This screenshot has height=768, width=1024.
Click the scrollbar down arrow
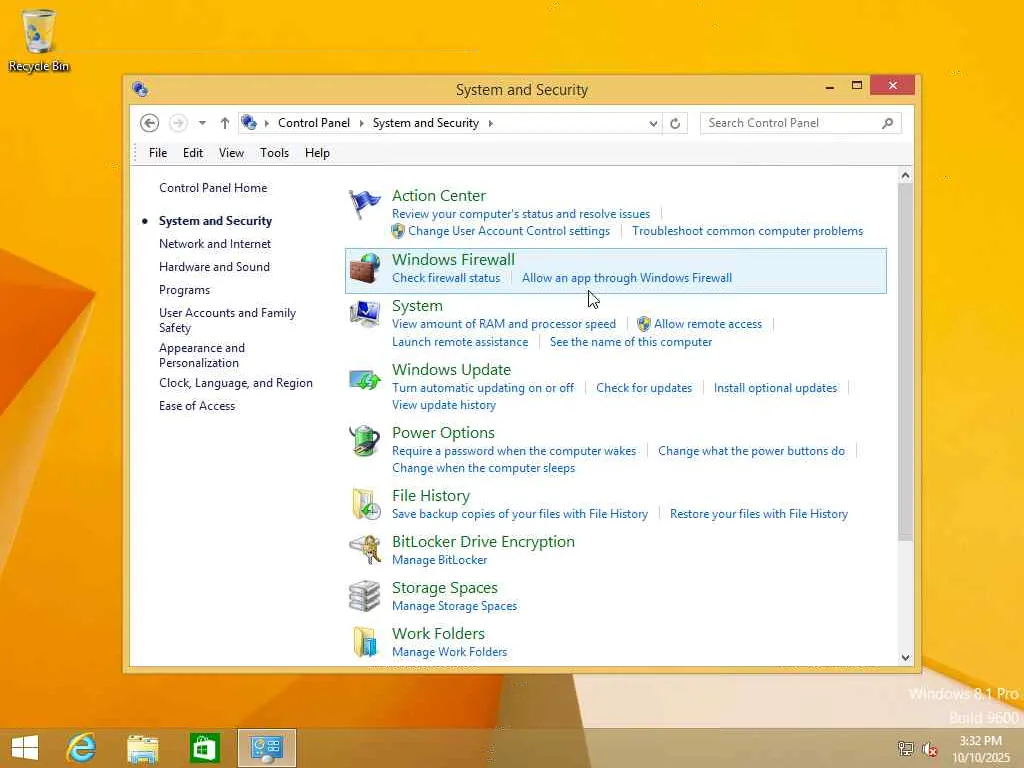905,658
